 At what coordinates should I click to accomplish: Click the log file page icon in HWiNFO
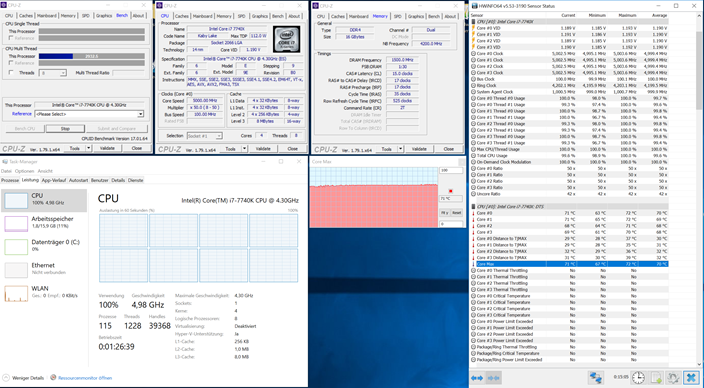click(656, 378)
